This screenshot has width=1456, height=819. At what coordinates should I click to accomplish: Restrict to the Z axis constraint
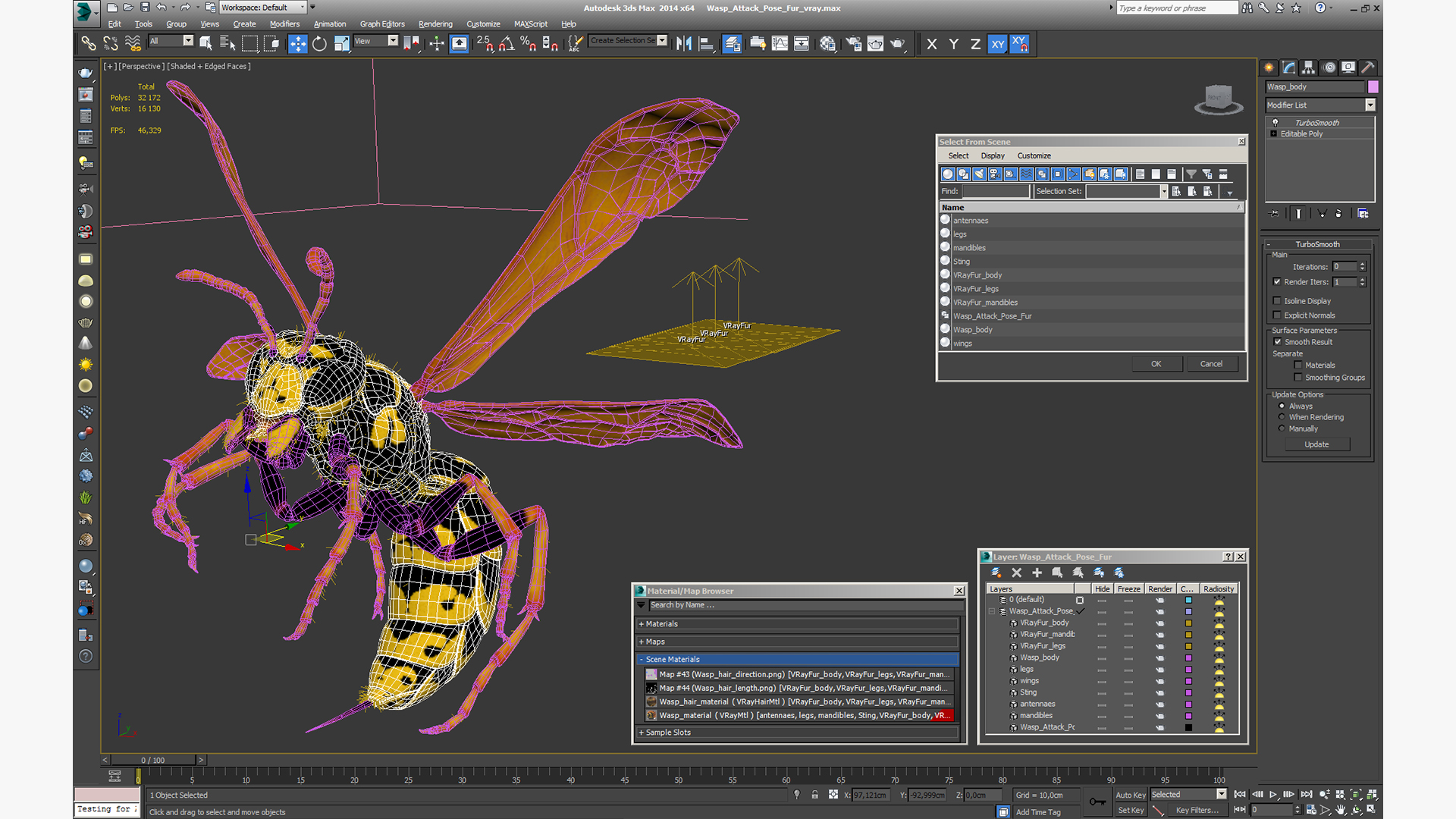pos(975,44)
